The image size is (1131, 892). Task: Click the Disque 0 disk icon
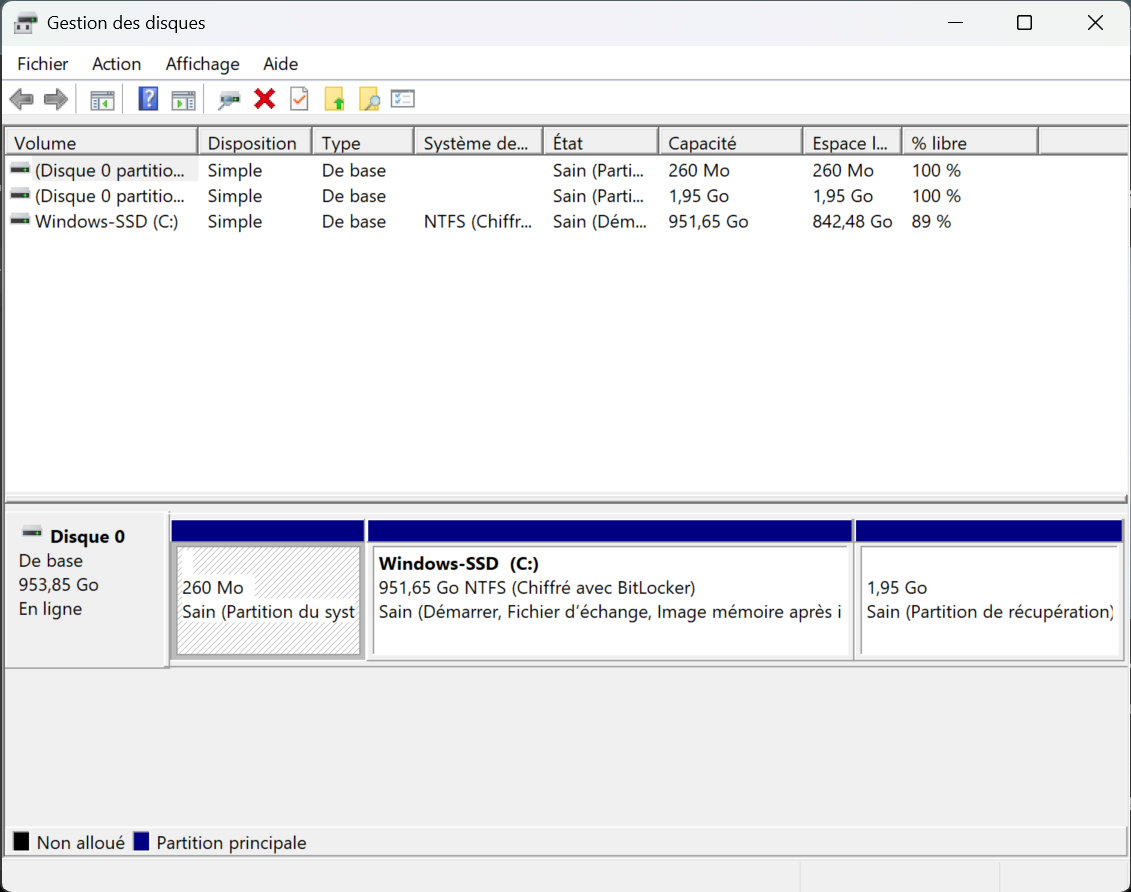[32, 534]
